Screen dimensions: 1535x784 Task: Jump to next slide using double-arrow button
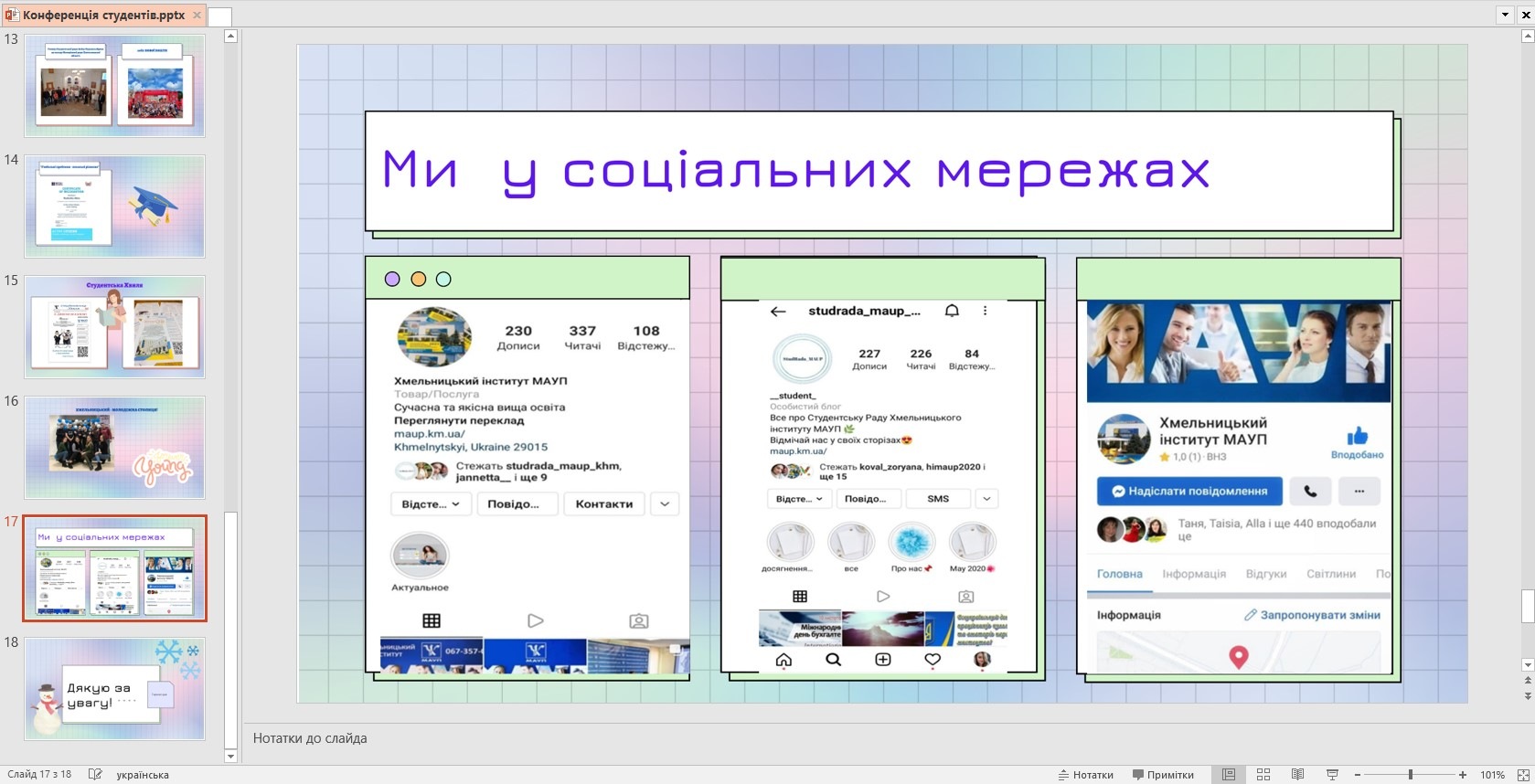[1527, 696]
